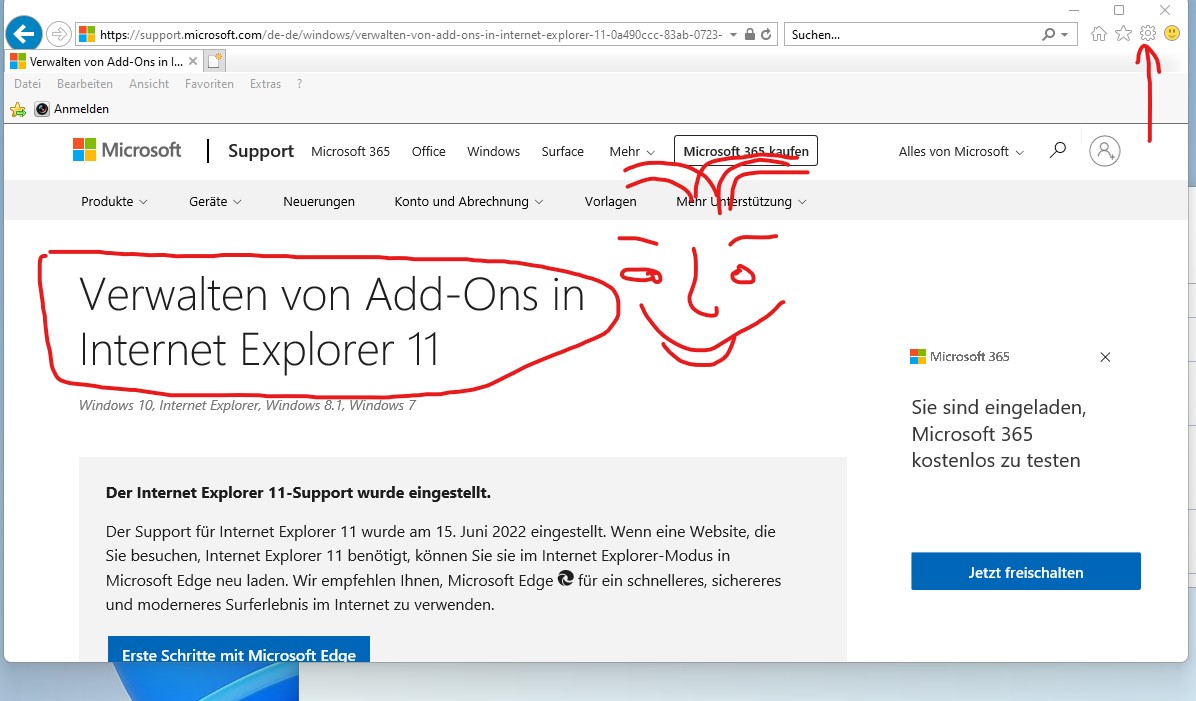Expand Konto und Abrechnung menu
This screenshot has height=701, width=1196.
pyautogui.click(x=469, y=202)
